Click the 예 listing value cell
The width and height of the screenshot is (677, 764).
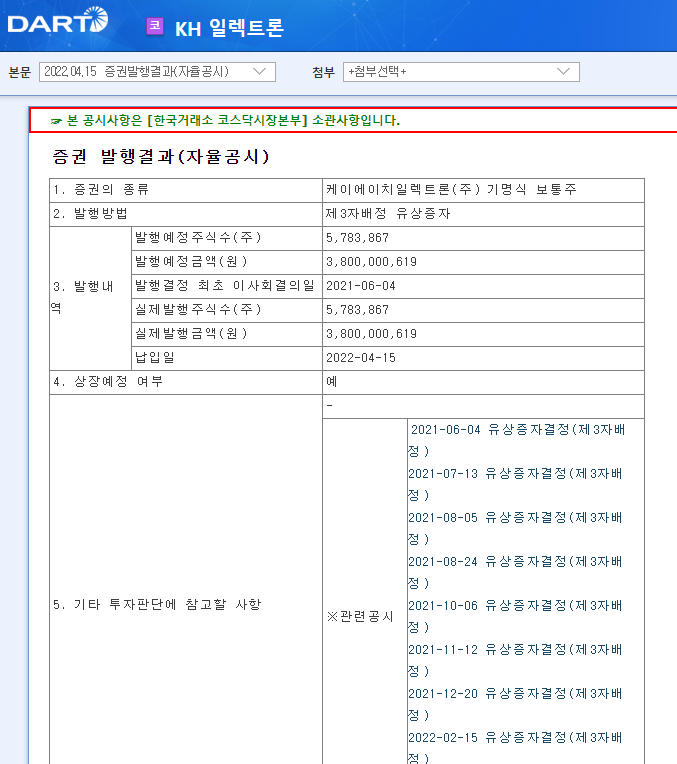[483, 382]
